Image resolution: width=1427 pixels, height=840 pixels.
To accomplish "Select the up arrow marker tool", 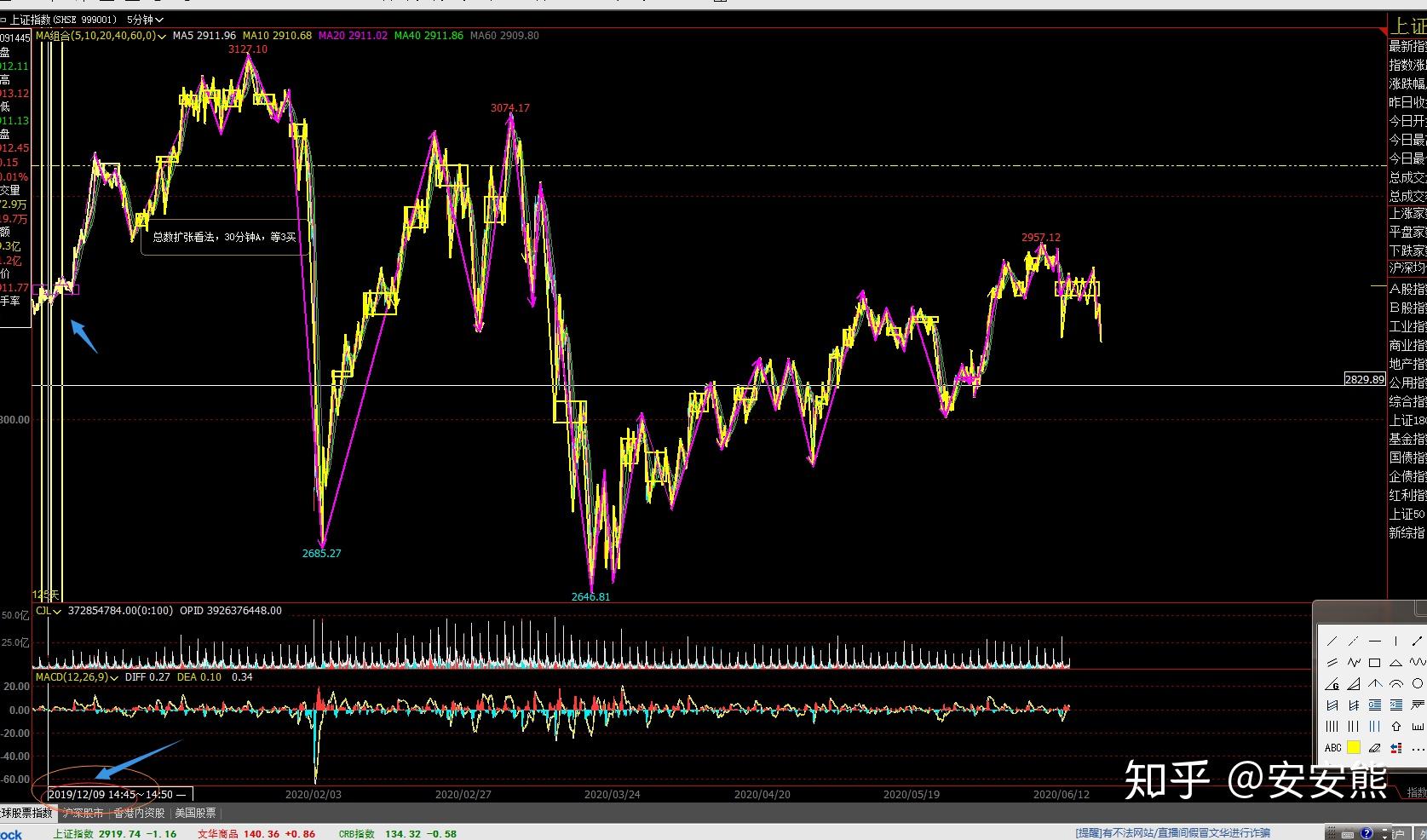I will (1396, 726).
